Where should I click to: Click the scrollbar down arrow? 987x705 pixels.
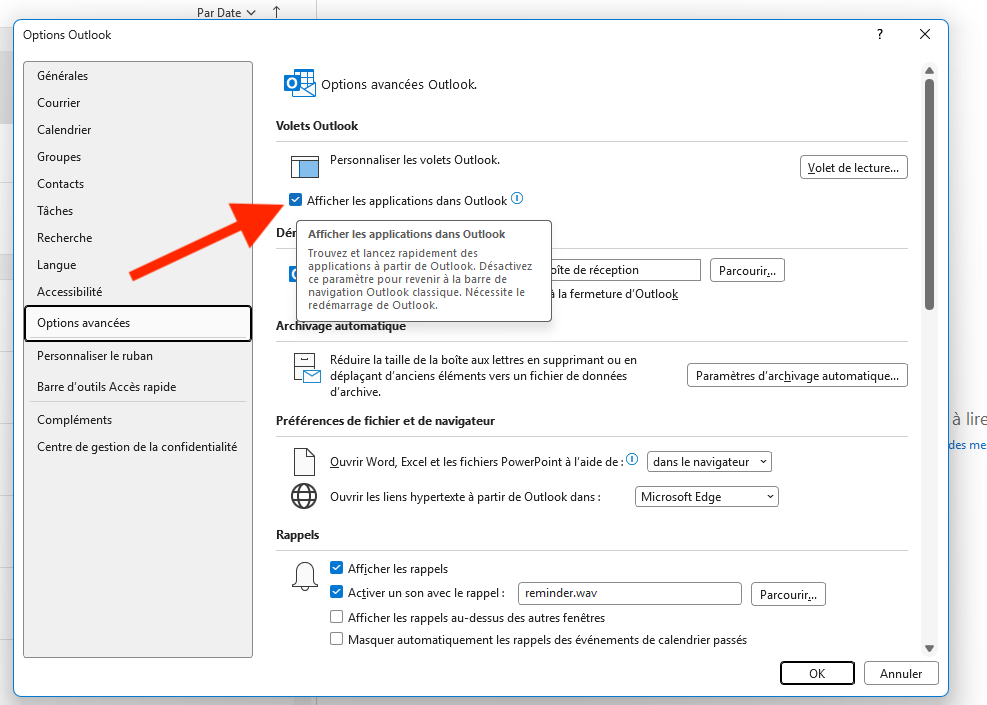929,648
